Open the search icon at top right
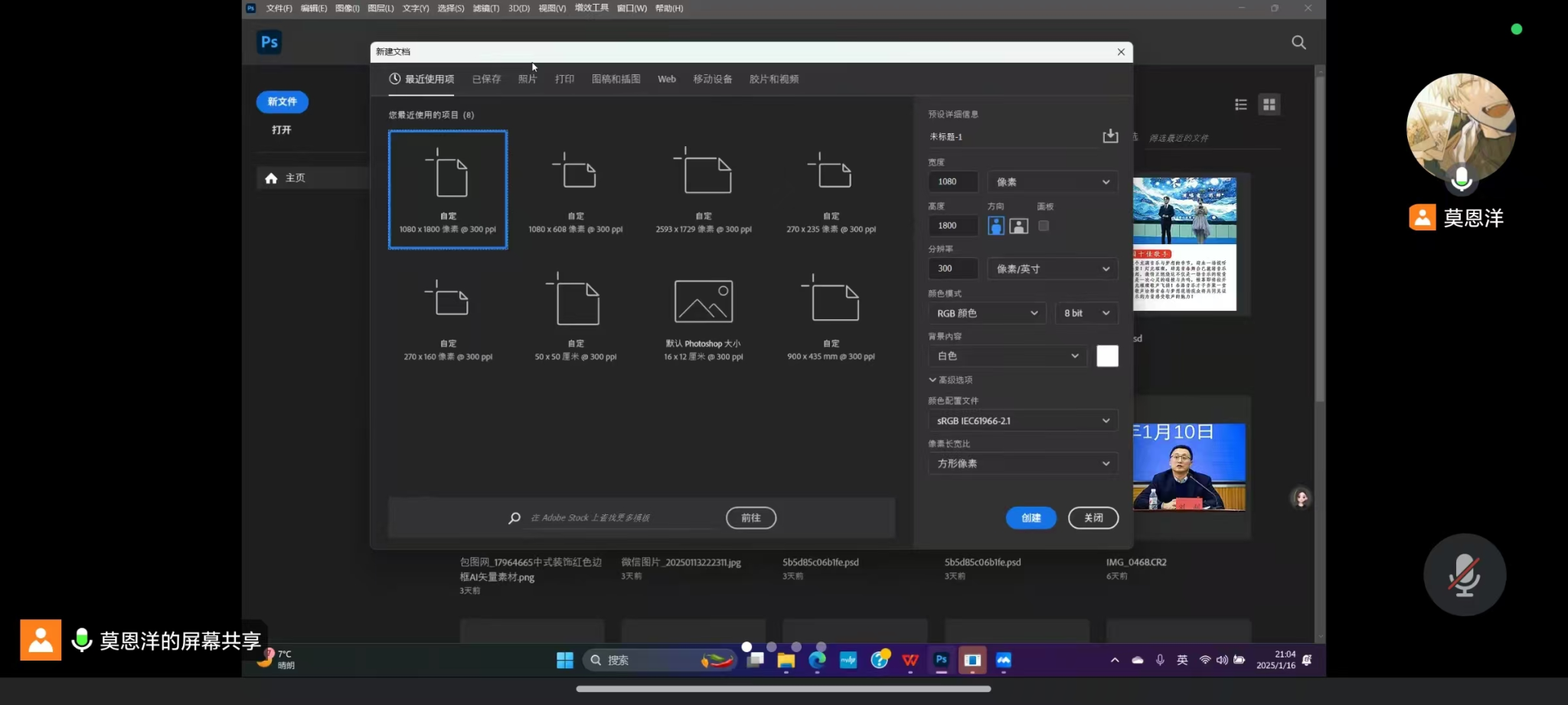 [1298, 43]
